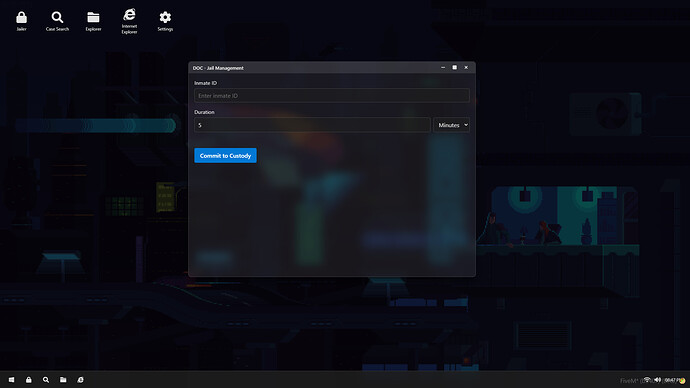Launch Explorer from the desktop
Viewport: 690px width, 388px height.
point(93,21)
